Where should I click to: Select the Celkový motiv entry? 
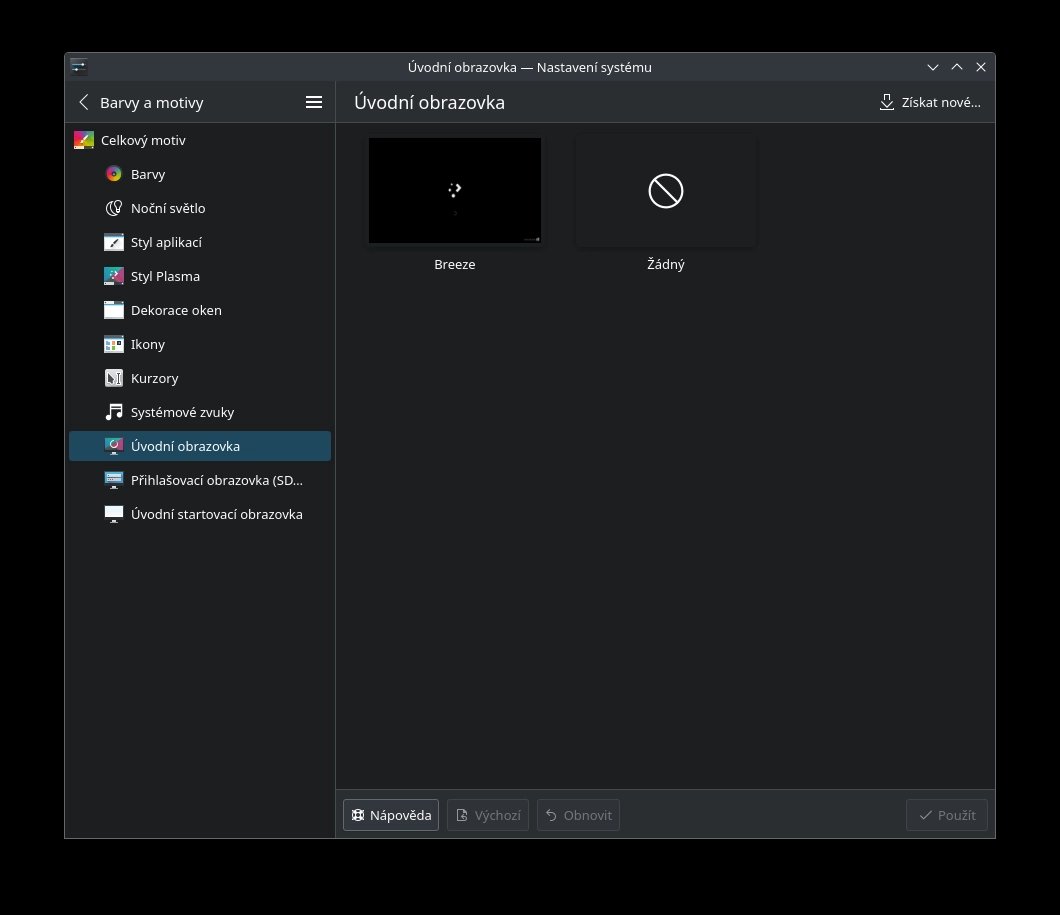[143, 140]
